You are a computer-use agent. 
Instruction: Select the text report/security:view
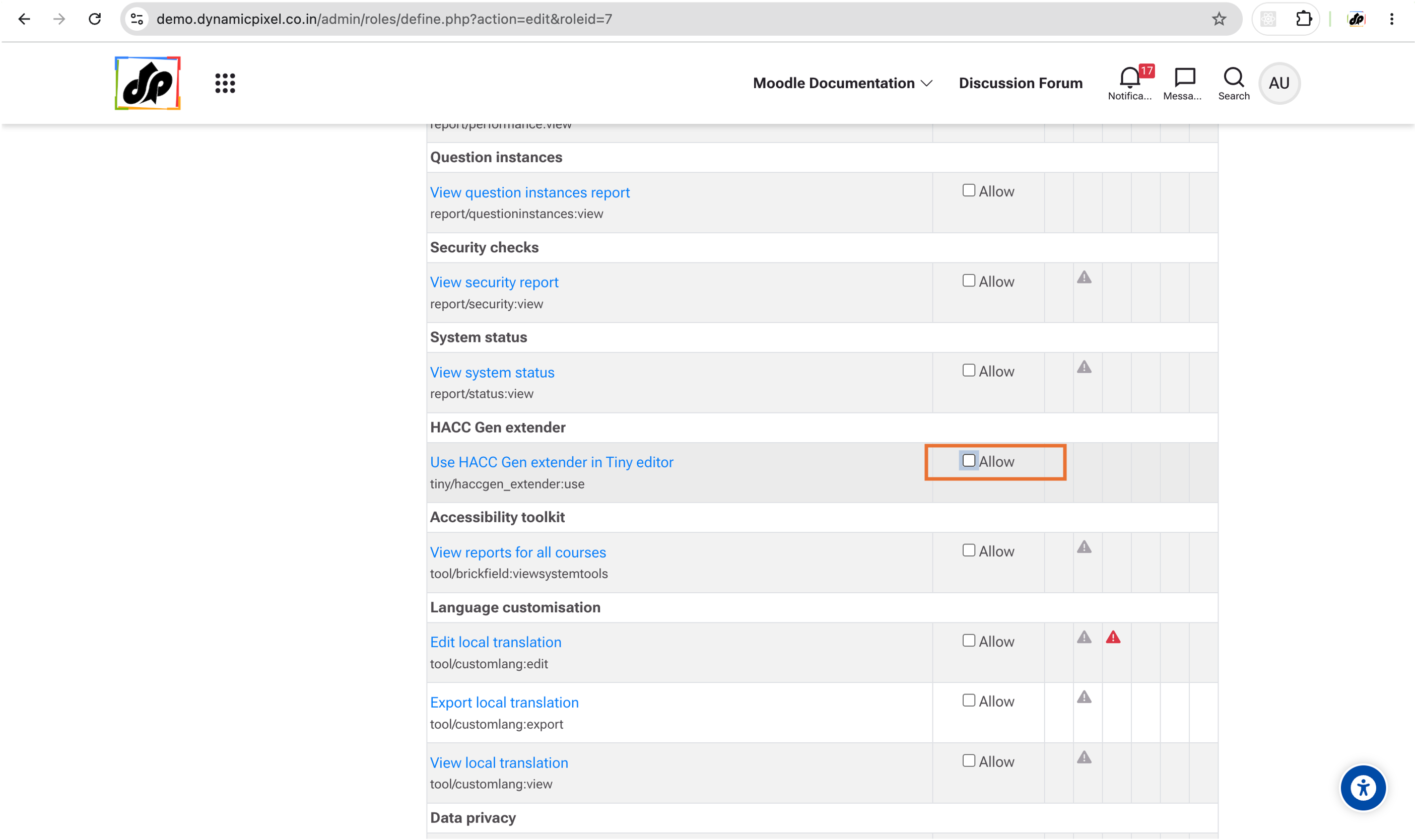(x=487, y=304)
